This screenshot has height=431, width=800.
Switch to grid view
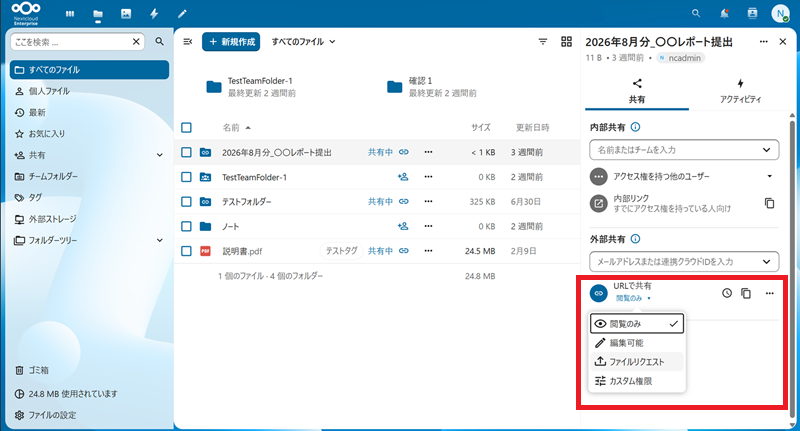[x=566, y=42]
